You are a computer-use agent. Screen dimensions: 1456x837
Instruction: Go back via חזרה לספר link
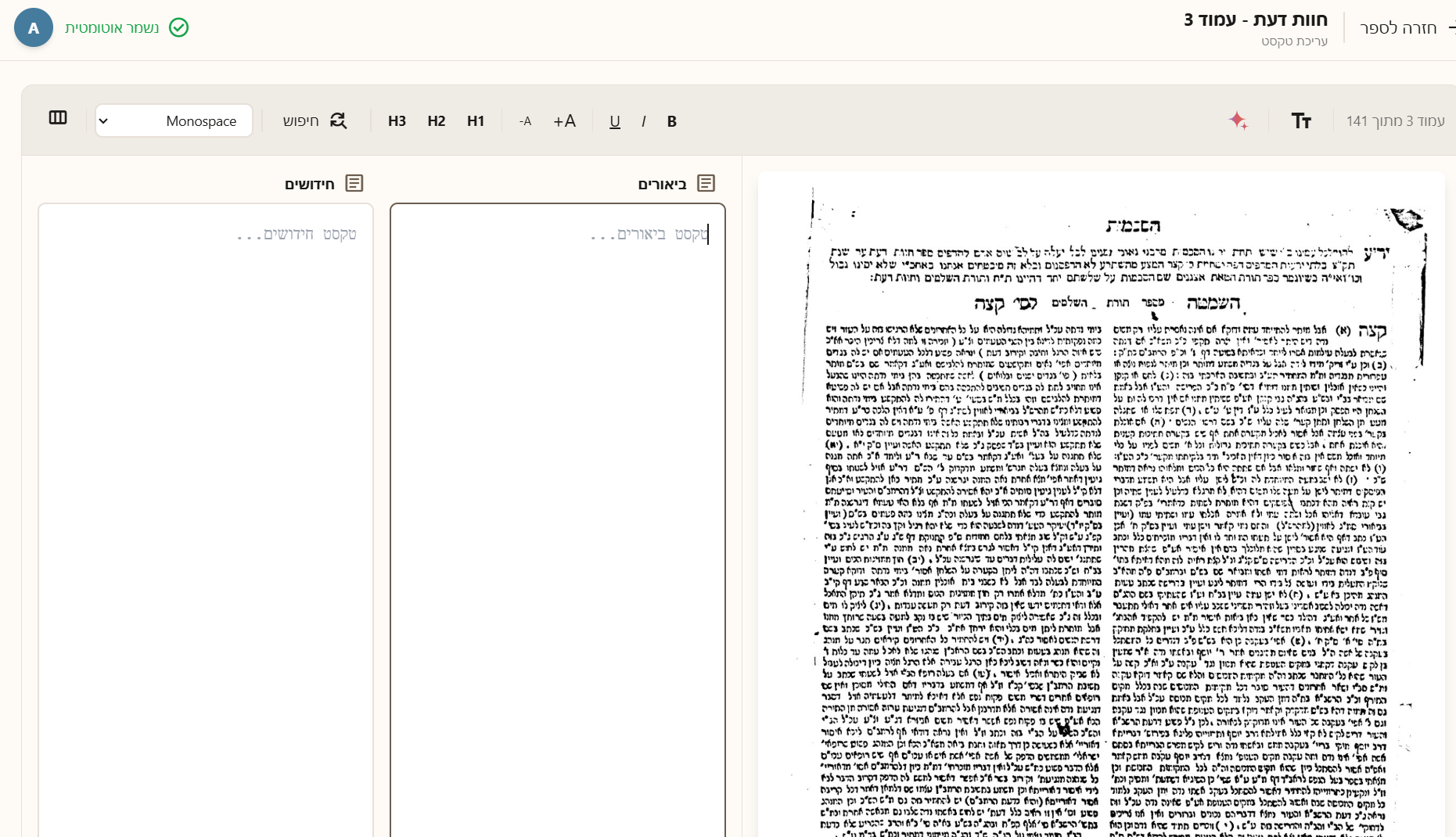pos(1398,28)
